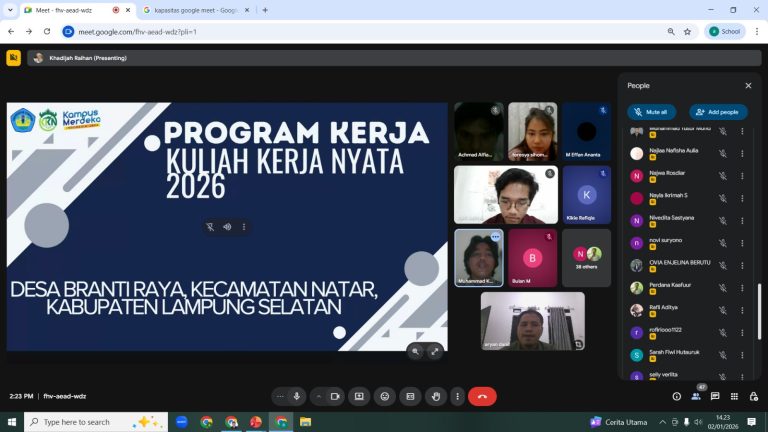Turn on captions icon

(410, 396)
